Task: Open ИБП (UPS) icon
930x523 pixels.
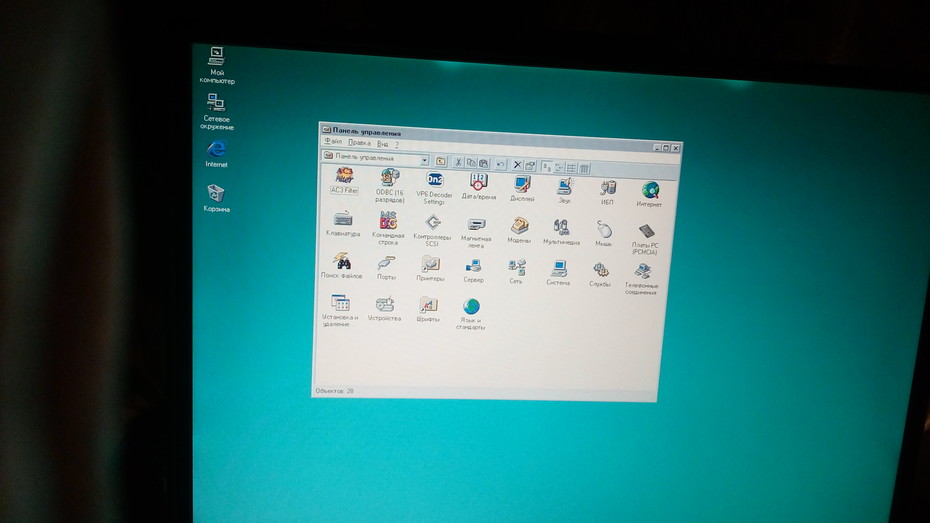Action: coord(607,193)
